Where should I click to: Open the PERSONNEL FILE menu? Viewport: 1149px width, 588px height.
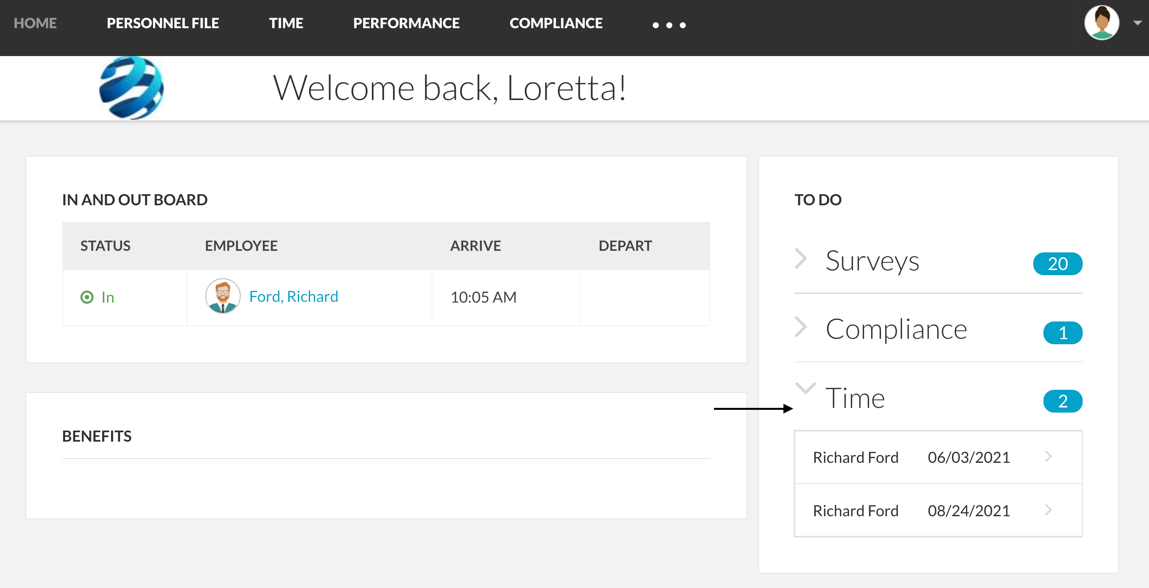pyautogui.click(x=163, y=23)
